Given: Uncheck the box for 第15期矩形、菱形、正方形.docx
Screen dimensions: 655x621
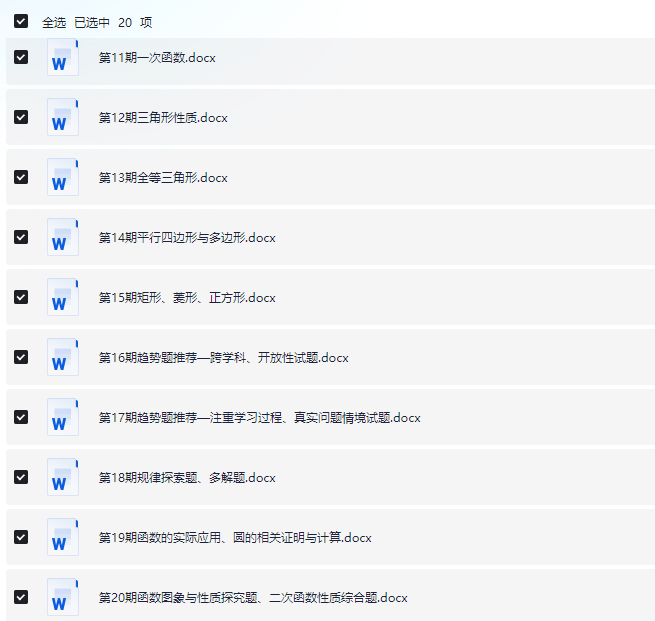Looking at the screenshot, I should (21, 297).
